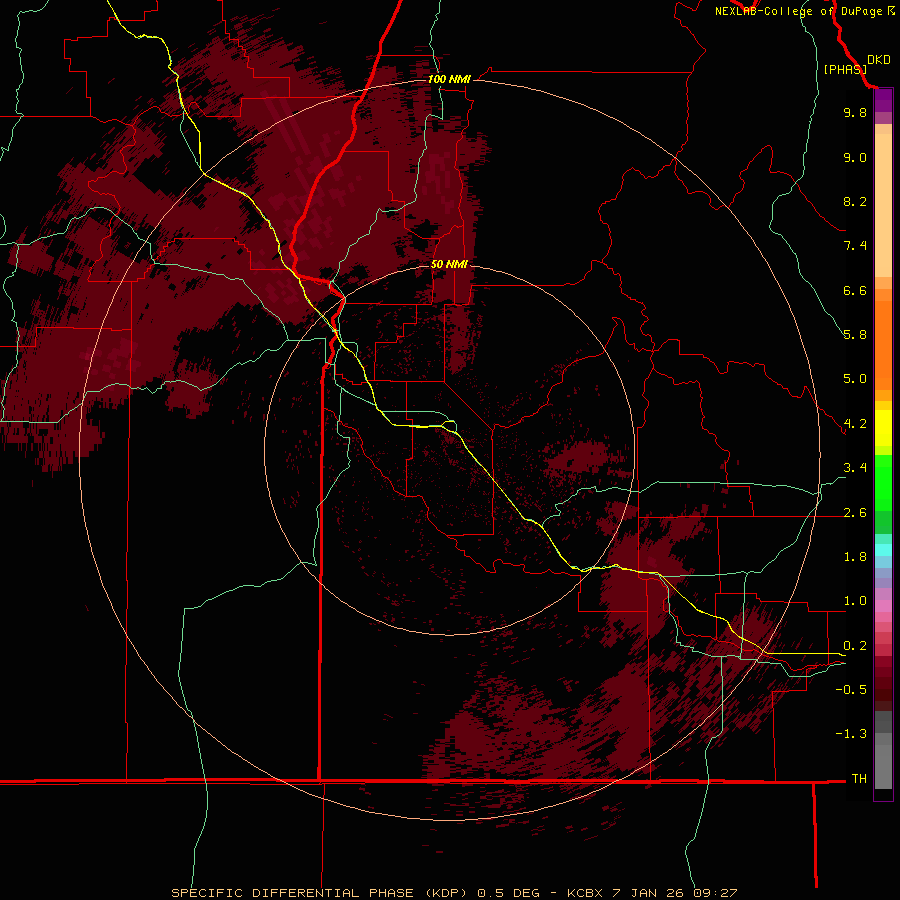The image size is (900, 900).
Task: Click the -0.5 scale value
Action: tap(851, 690)
